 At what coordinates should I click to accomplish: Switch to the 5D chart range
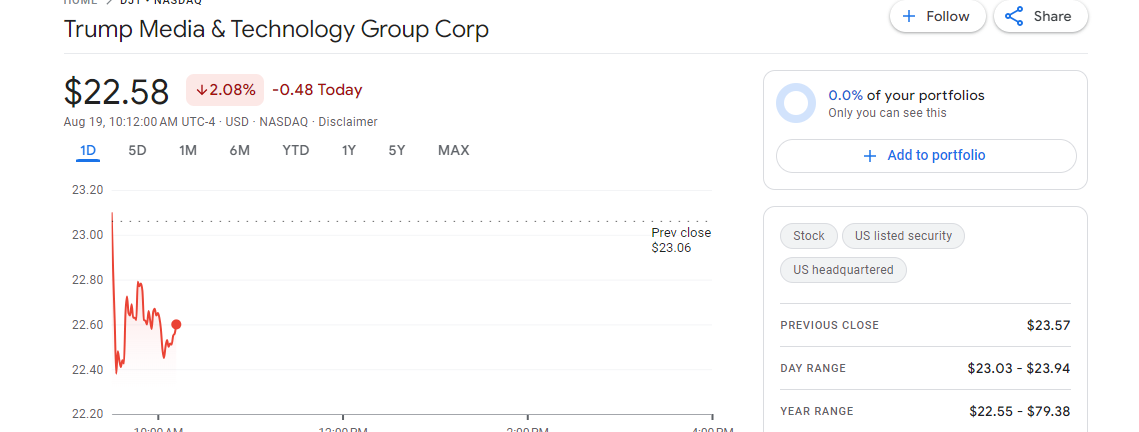point(137,151)
